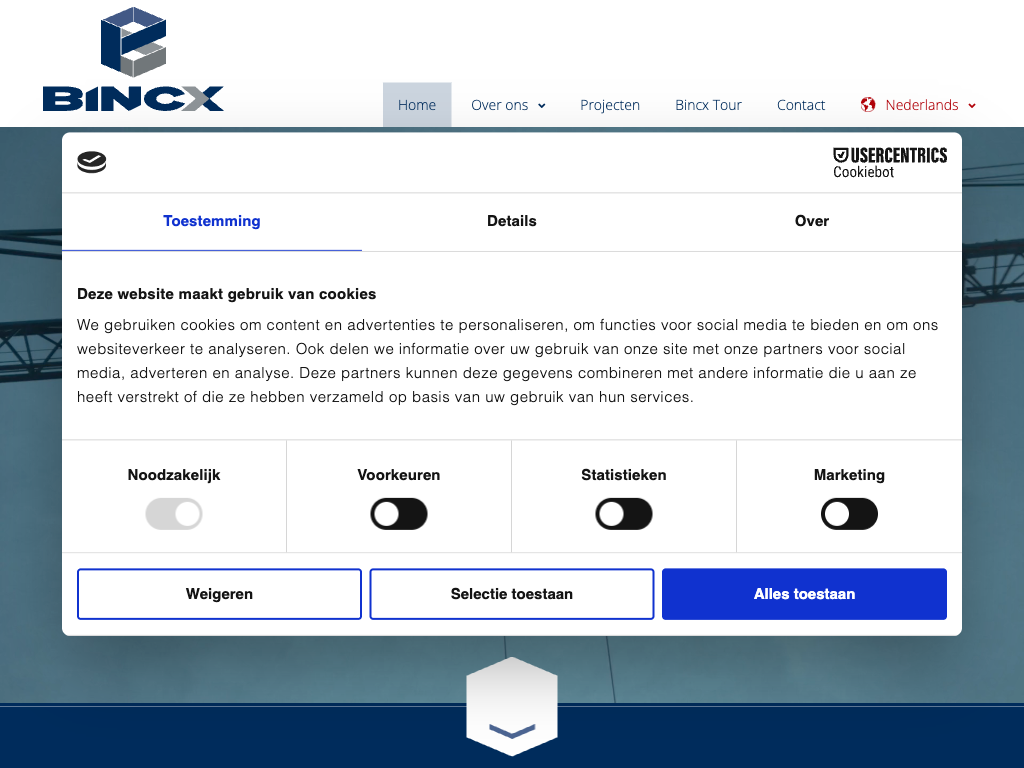Image resolution: width=1024 pixels, height=768 pixels.
Task: Open the Projecten page
Action: [610, 105]
